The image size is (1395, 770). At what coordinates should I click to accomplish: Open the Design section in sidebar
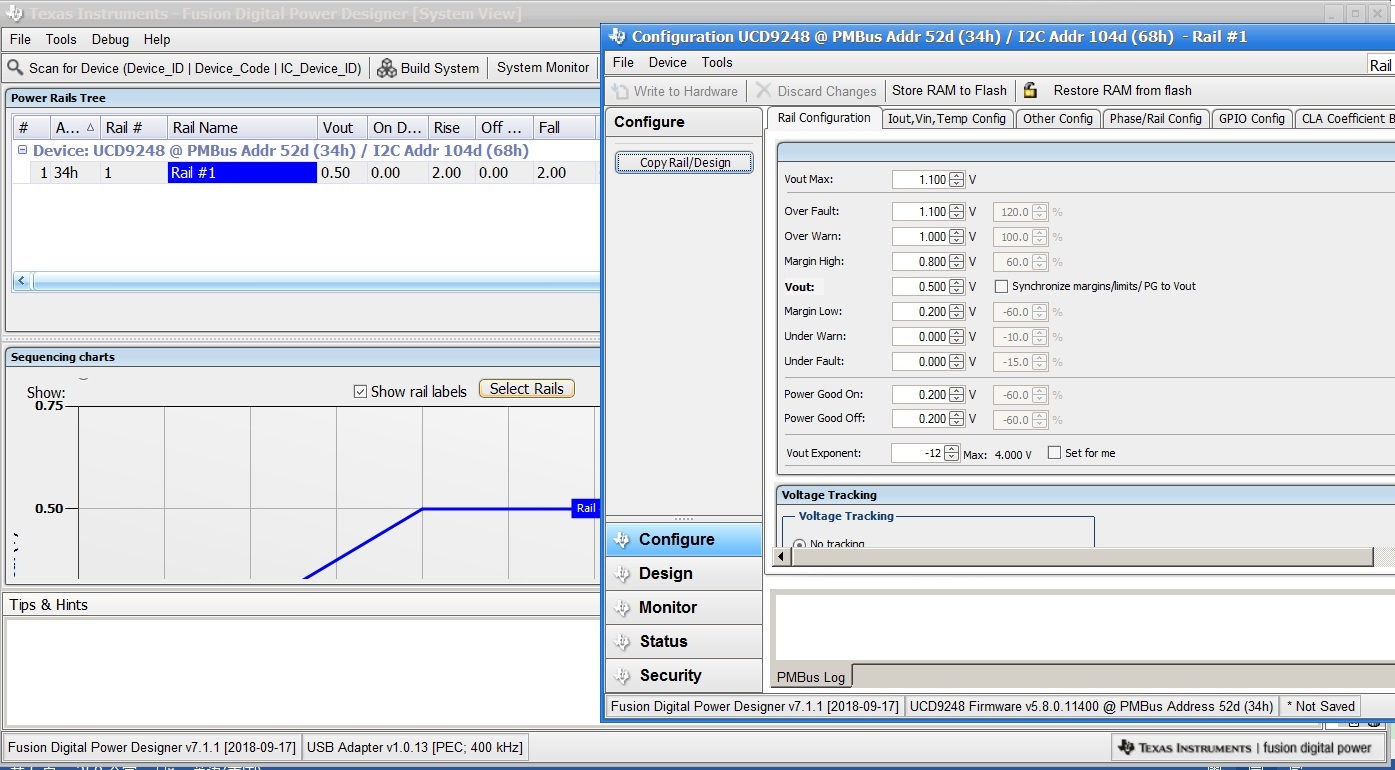(684, 574)
